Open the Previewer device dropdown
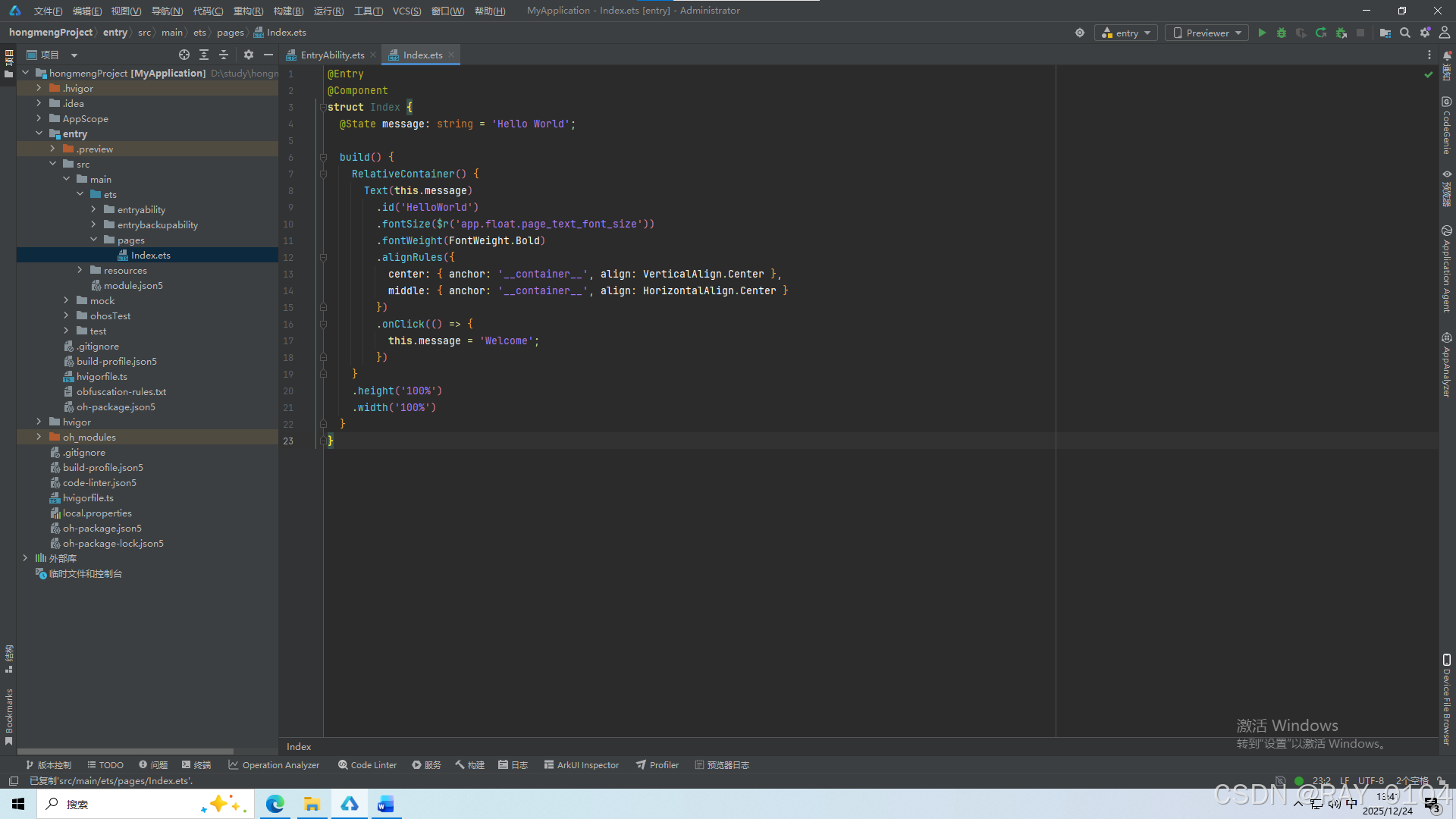 (x=1207, y=33)
